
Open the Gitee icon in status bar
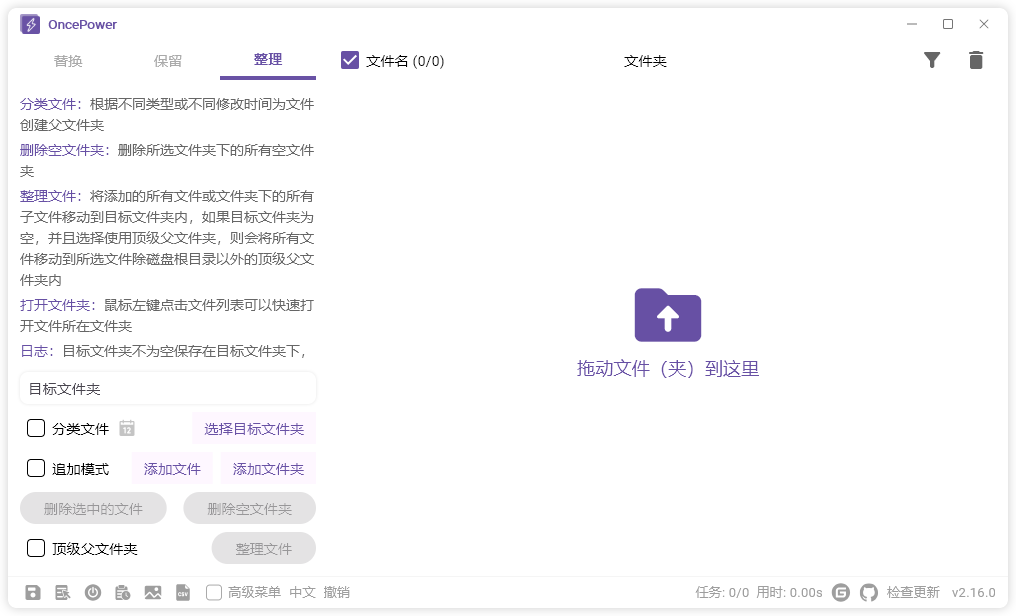pos(840,592)
